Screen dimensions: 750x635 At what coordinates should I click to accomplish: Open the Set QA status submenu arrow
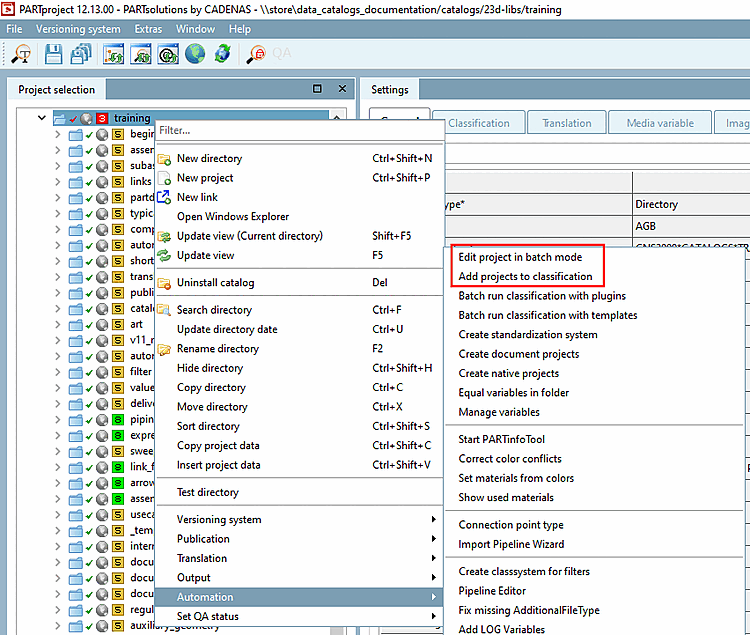pyautogui.click(x=433, y=616)
